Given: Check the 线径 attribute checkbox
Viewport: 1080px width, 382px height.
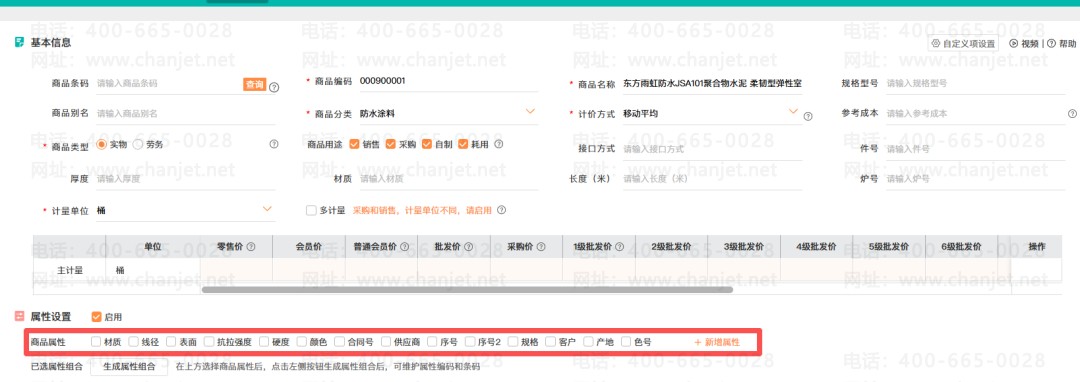Looking at the screenshot, I should click(134, 341).
